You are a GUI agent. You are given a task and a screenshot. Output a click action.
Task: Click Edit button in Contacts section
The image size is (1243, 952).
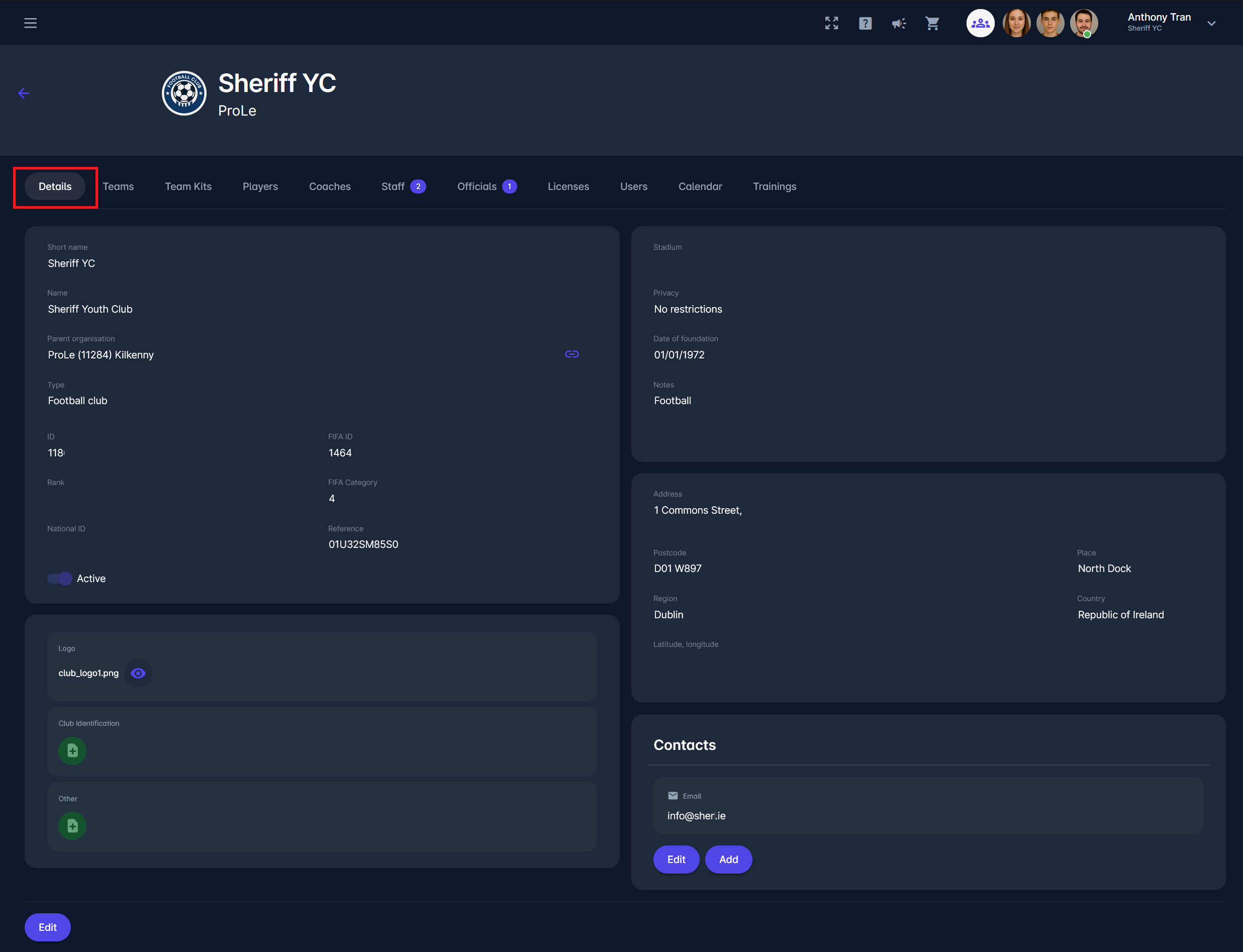[676, 860]
